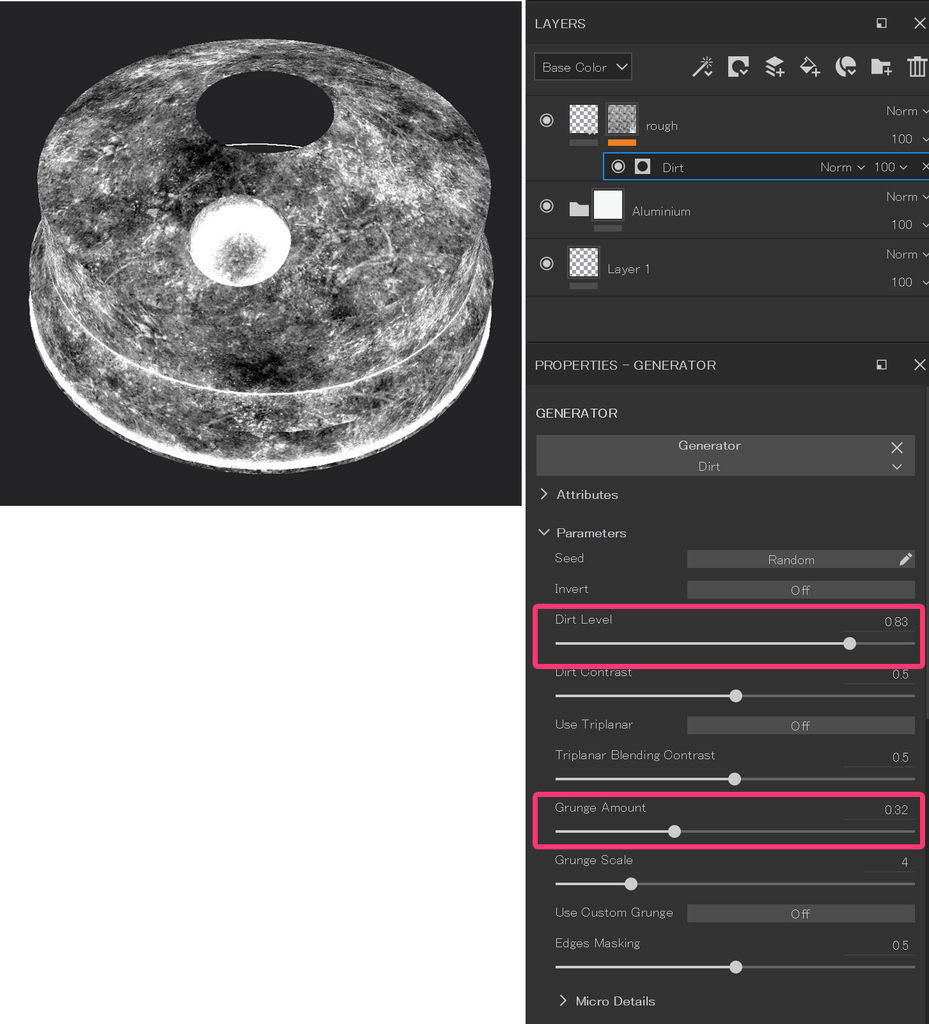Click the rough layer opacity value 100
This screenshot has width=929, height=1024.
(x=902, y=138)
